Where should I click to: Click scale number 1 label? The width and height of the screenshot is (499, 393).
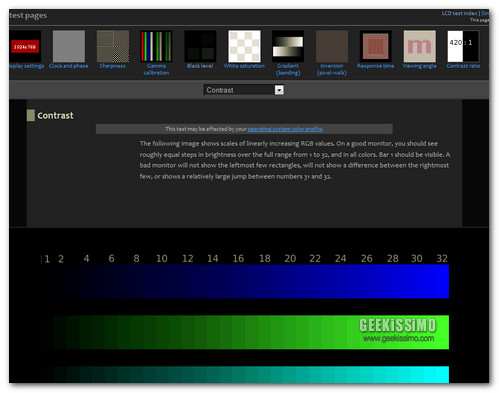coord(47,259)
